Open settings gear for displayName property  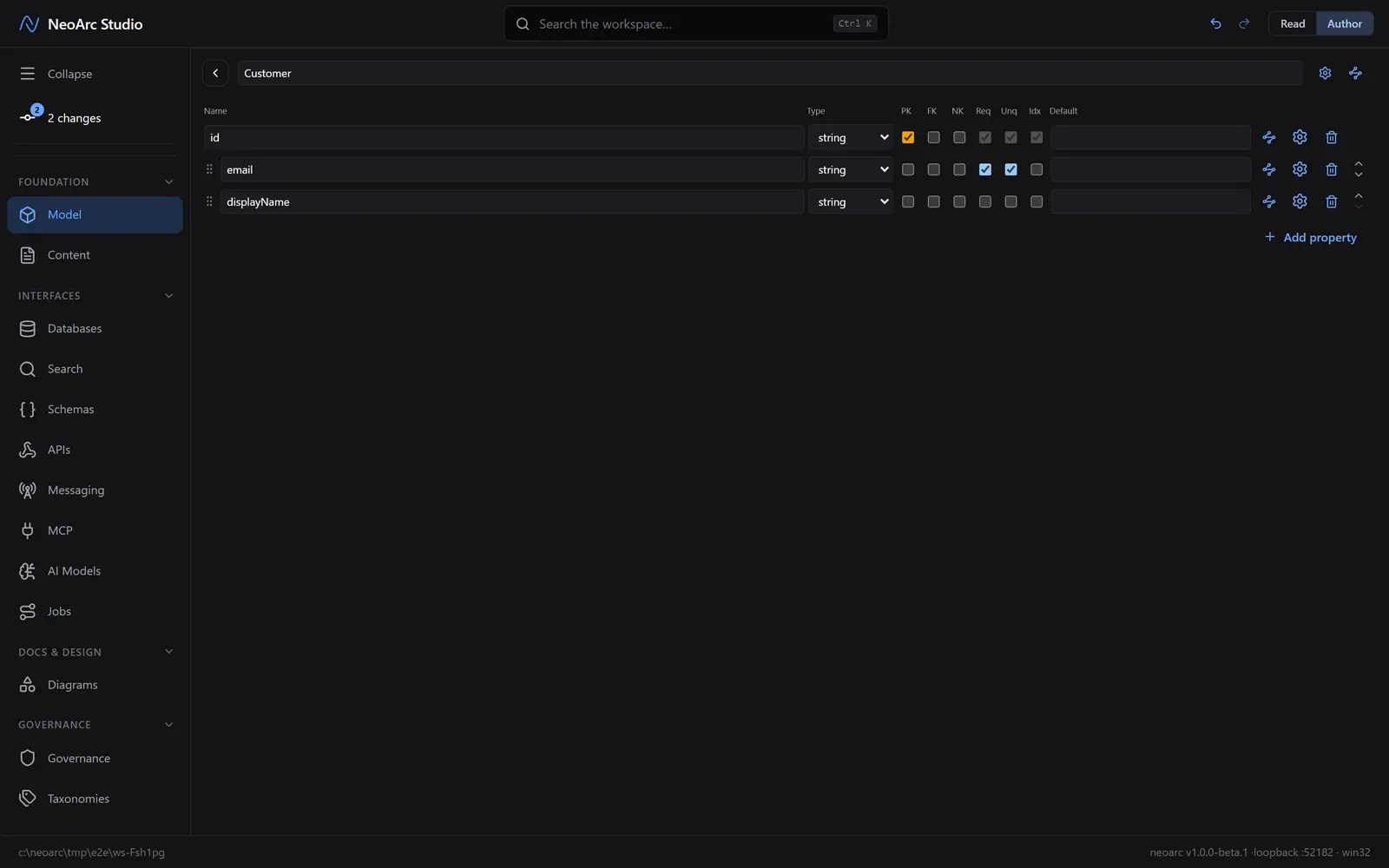tap(1300, 201)
